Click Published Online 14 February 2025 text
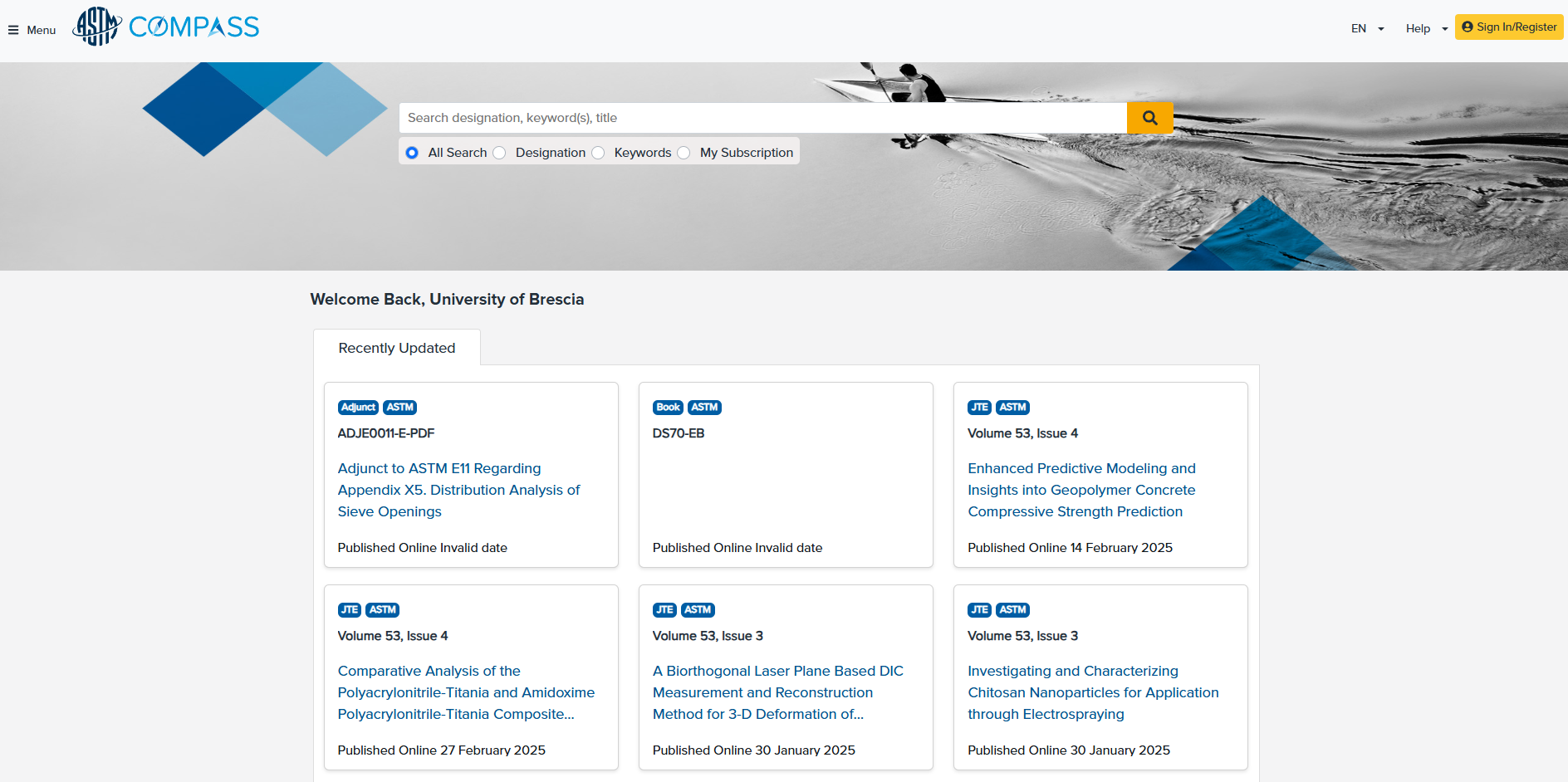 [x=1070, y=548]
